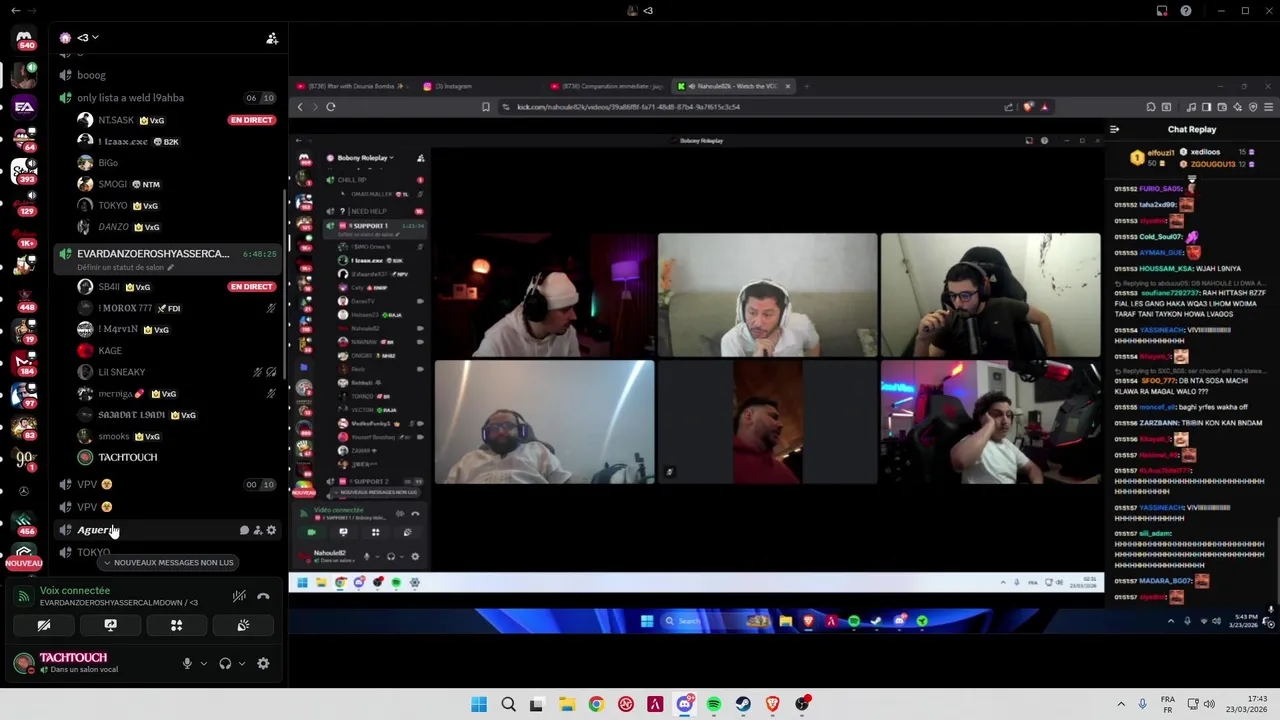Open Google Chrome from taskbar
The image size is (1280, 720).
(x=596, y=704)
